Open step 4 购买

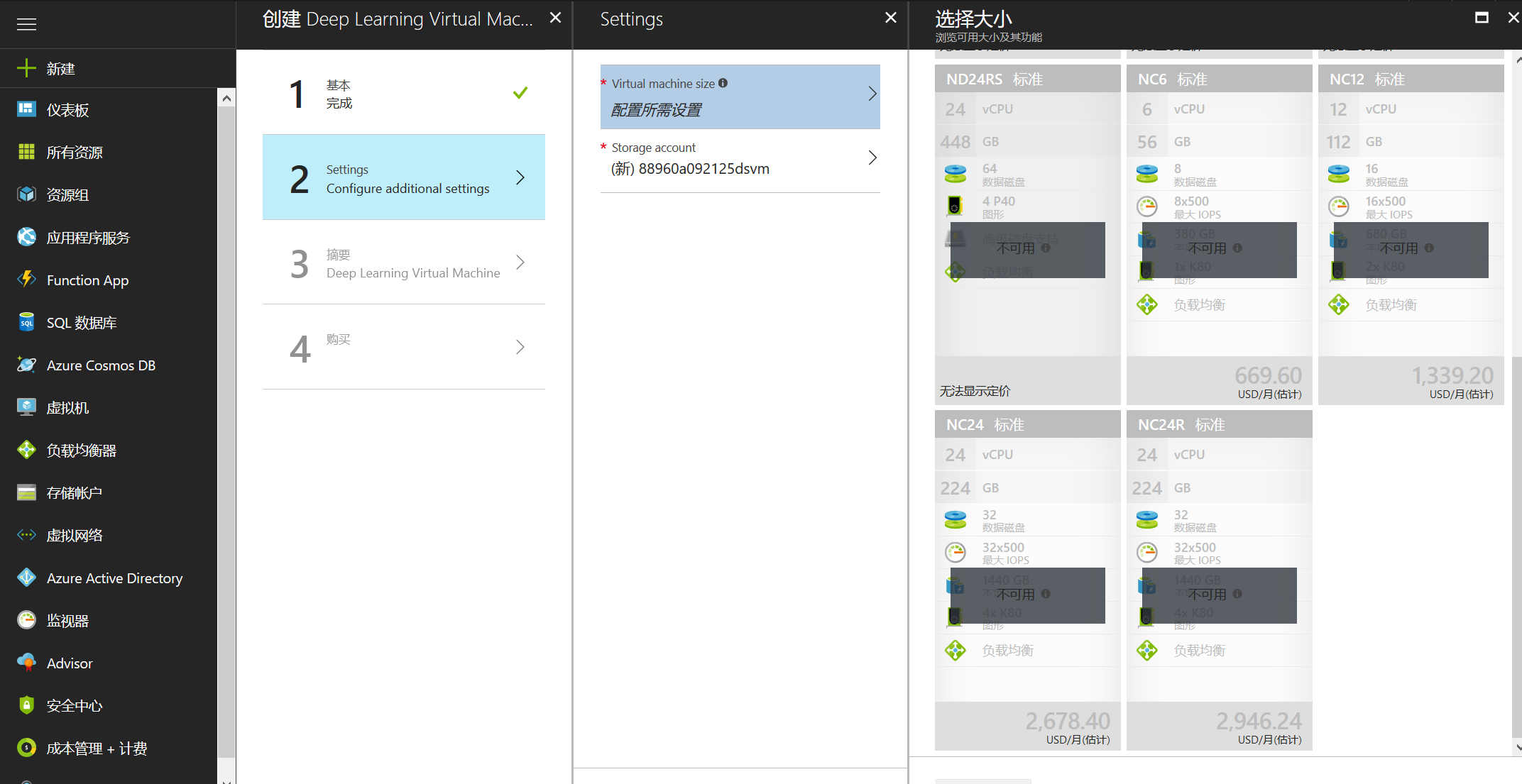404,347
